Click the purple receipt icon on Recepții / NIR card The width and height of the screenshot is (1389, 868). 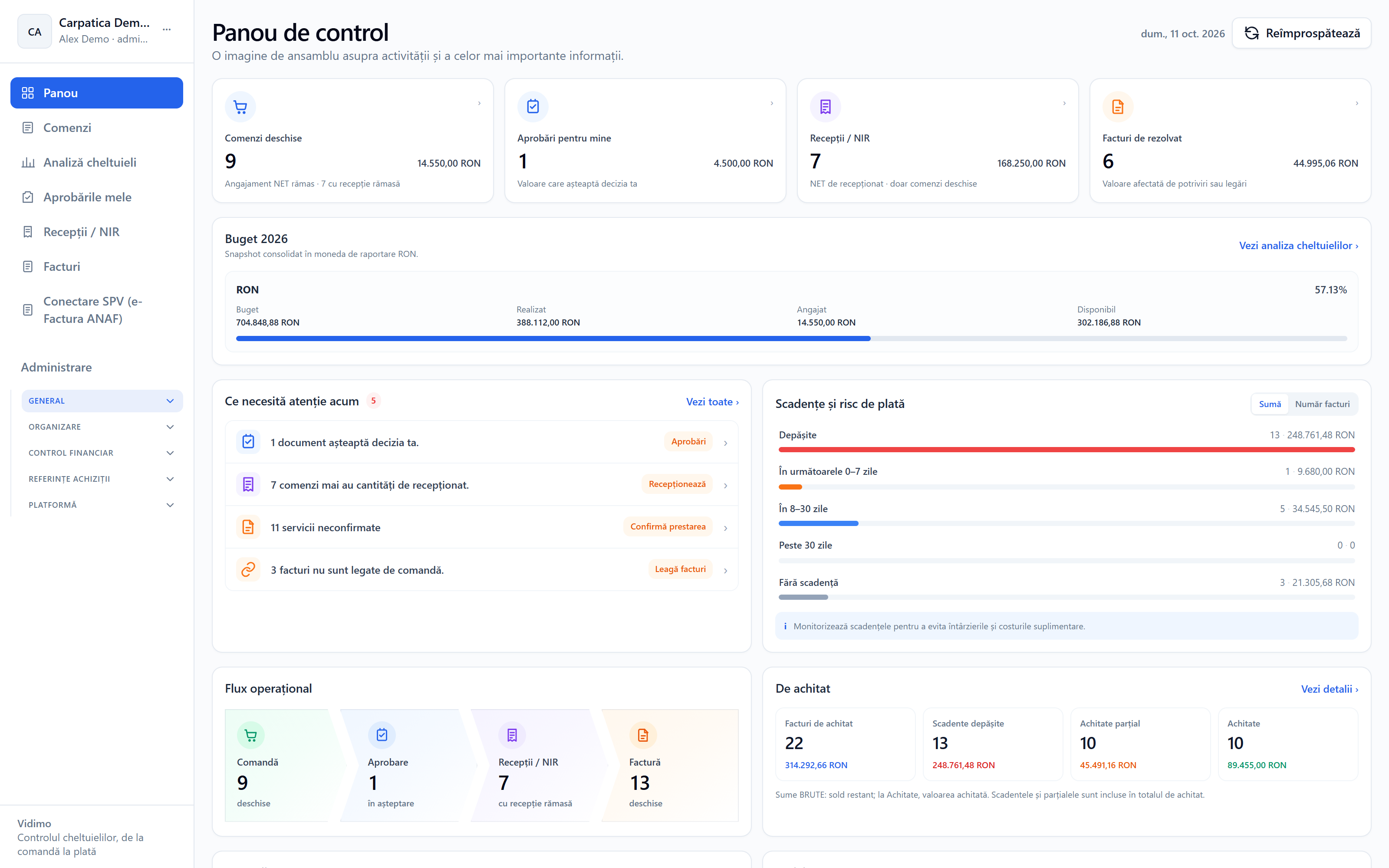point(825,107)
